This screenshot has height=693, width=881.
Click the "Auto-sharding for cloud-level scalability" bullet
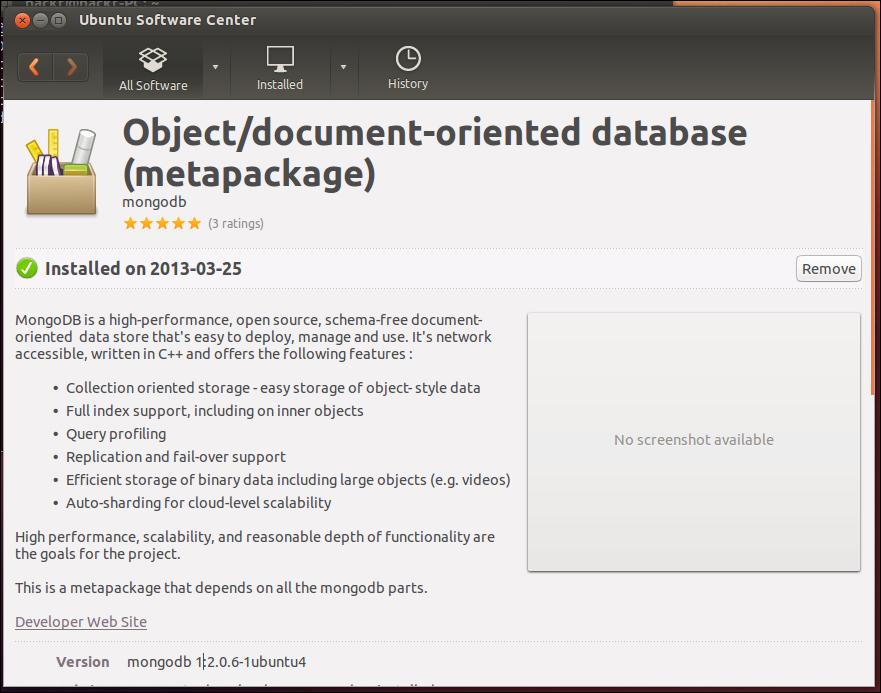198,503
